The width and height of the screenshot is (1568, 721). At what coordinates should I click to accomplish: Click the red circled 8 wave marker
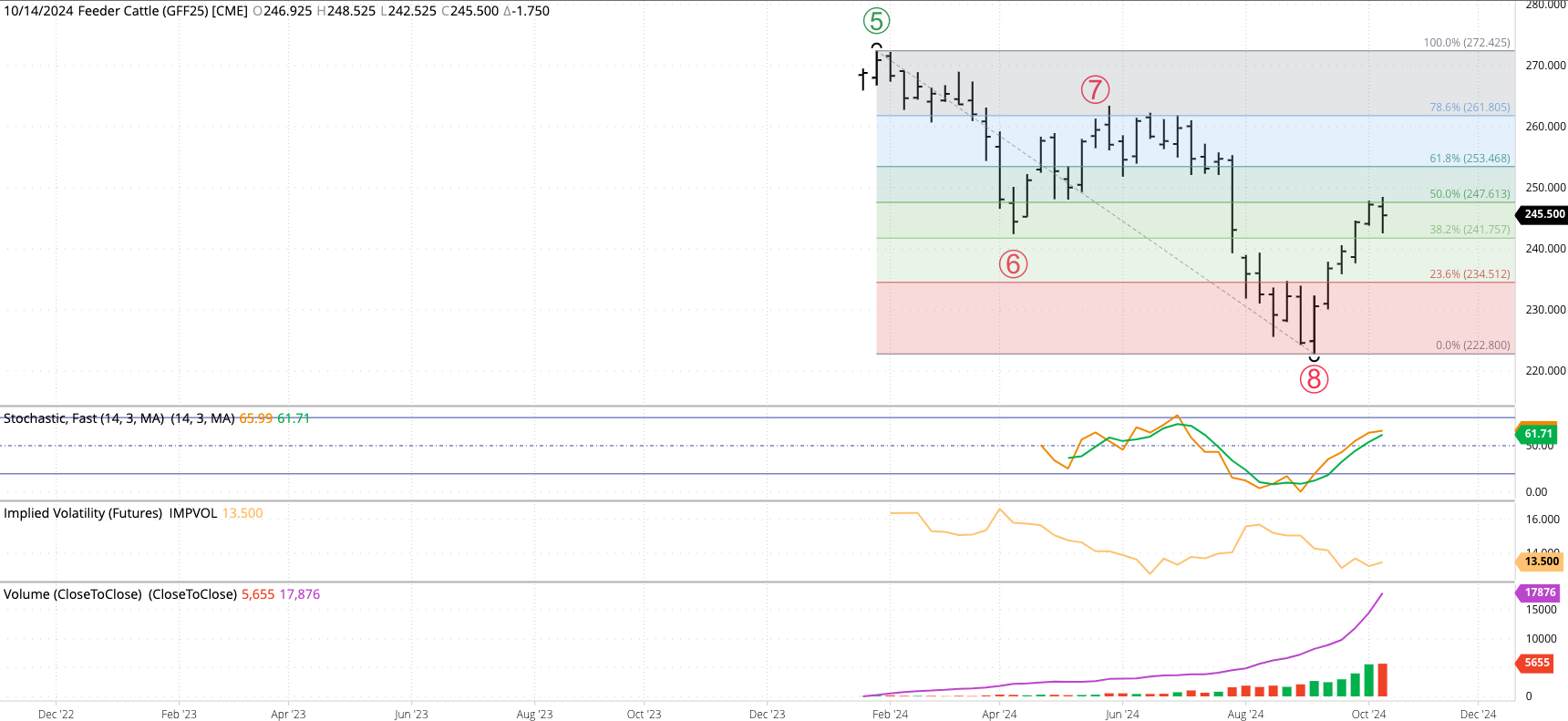[1314, 378]
